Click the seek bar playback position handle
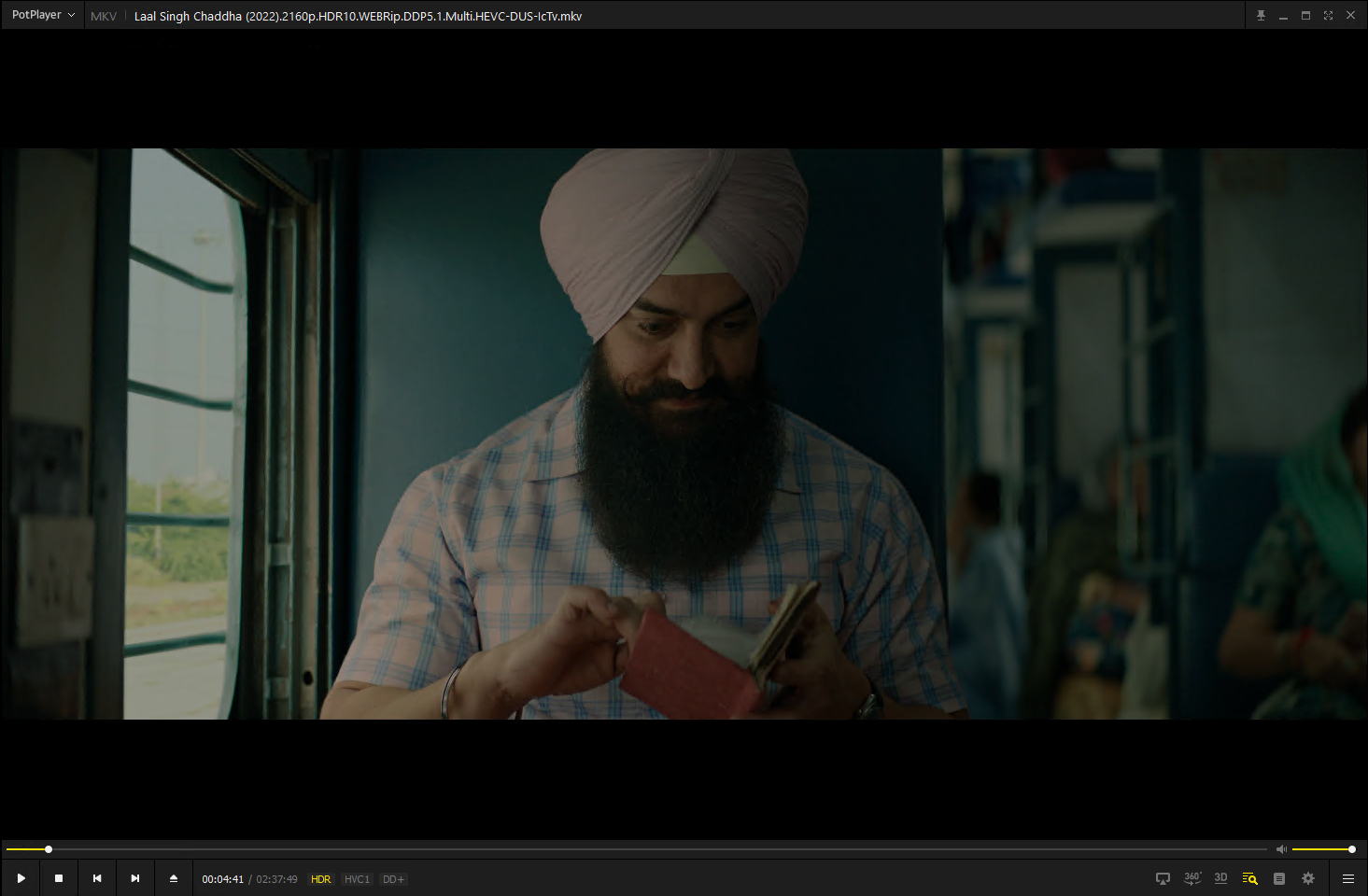 click(x=49, y=849)
